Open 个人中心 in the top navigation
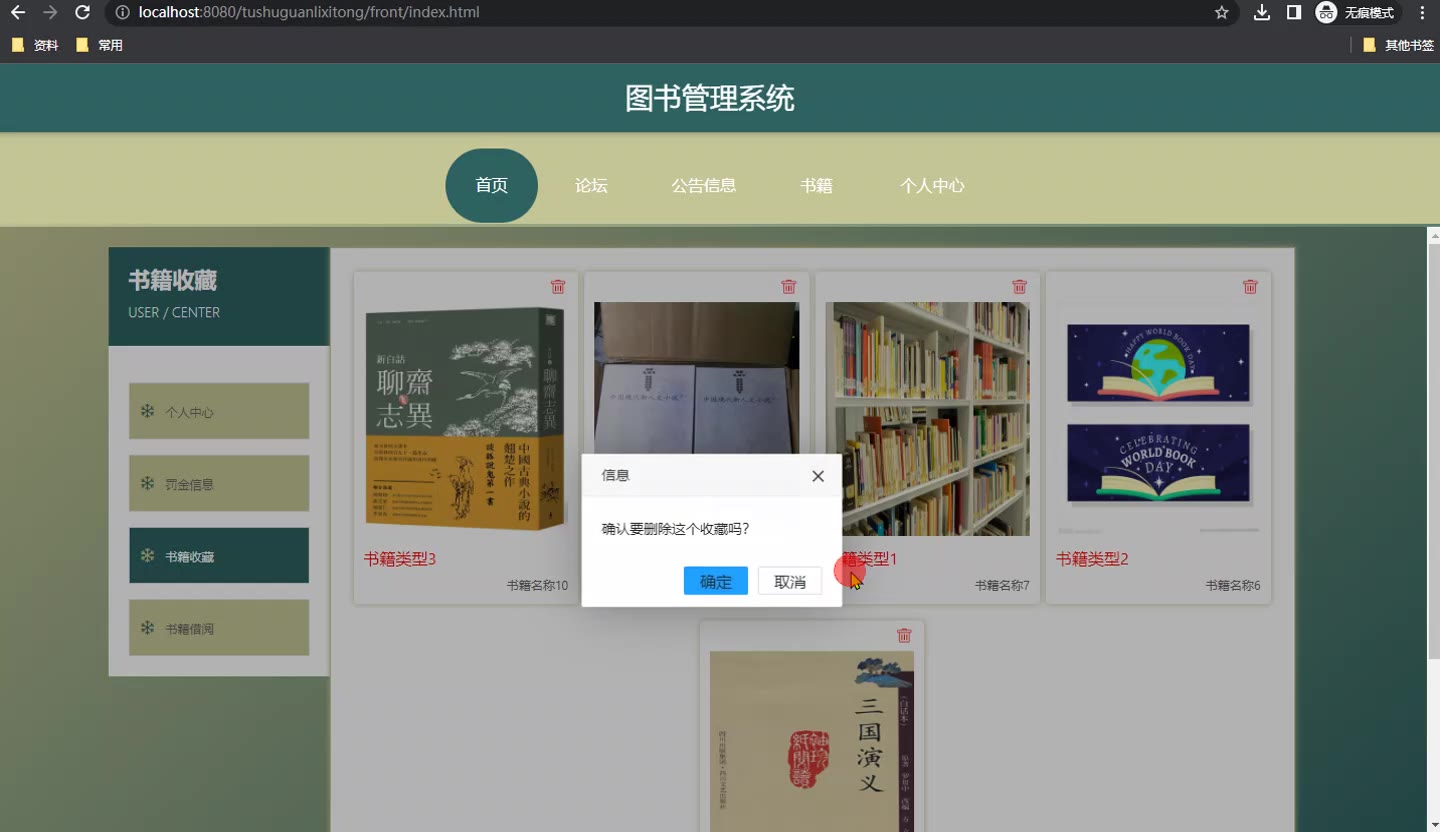Viewport: 1440px width, 832px height. 932,185
